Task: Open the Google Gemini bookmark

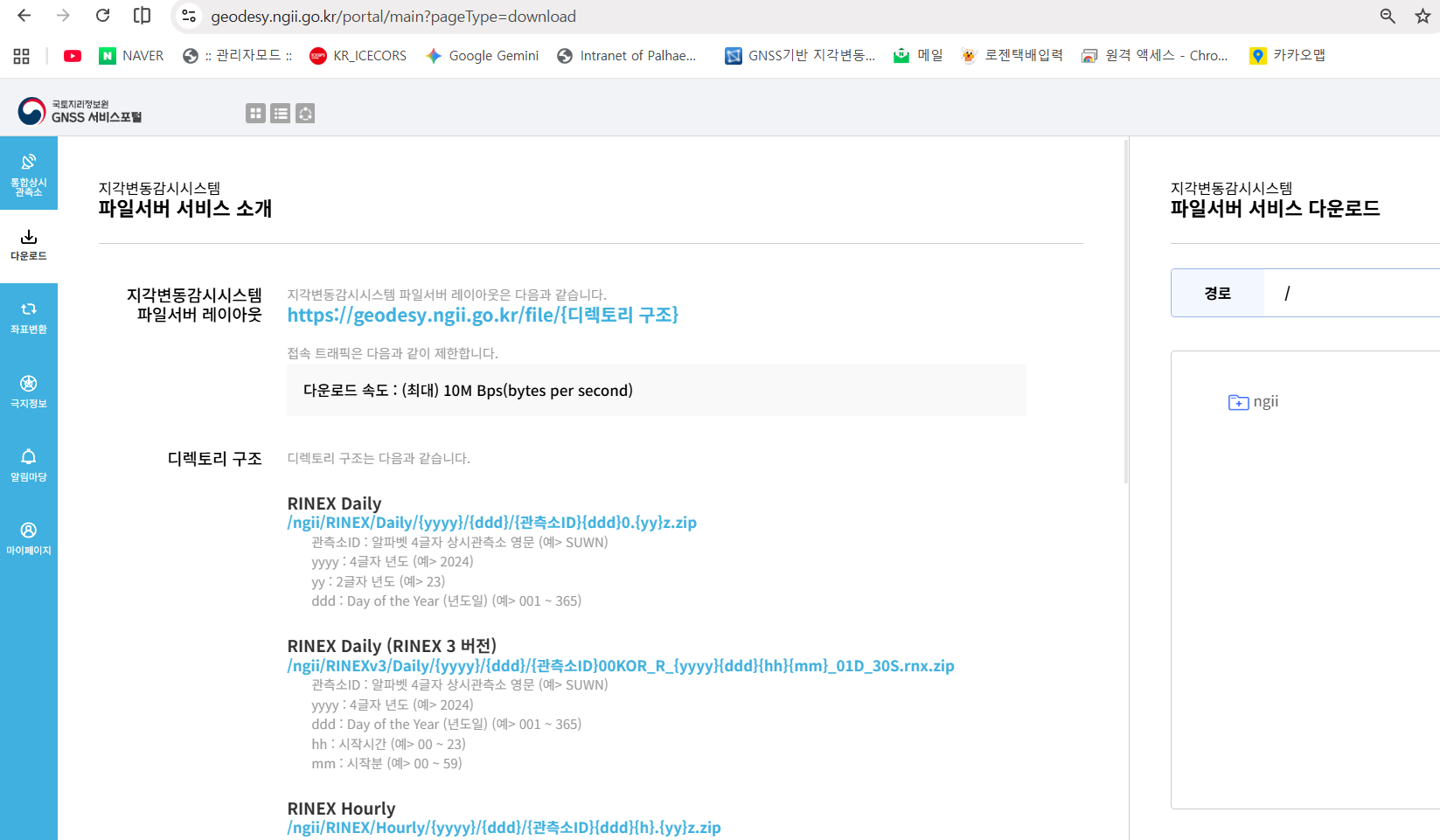Action: (x=482, y=56)
